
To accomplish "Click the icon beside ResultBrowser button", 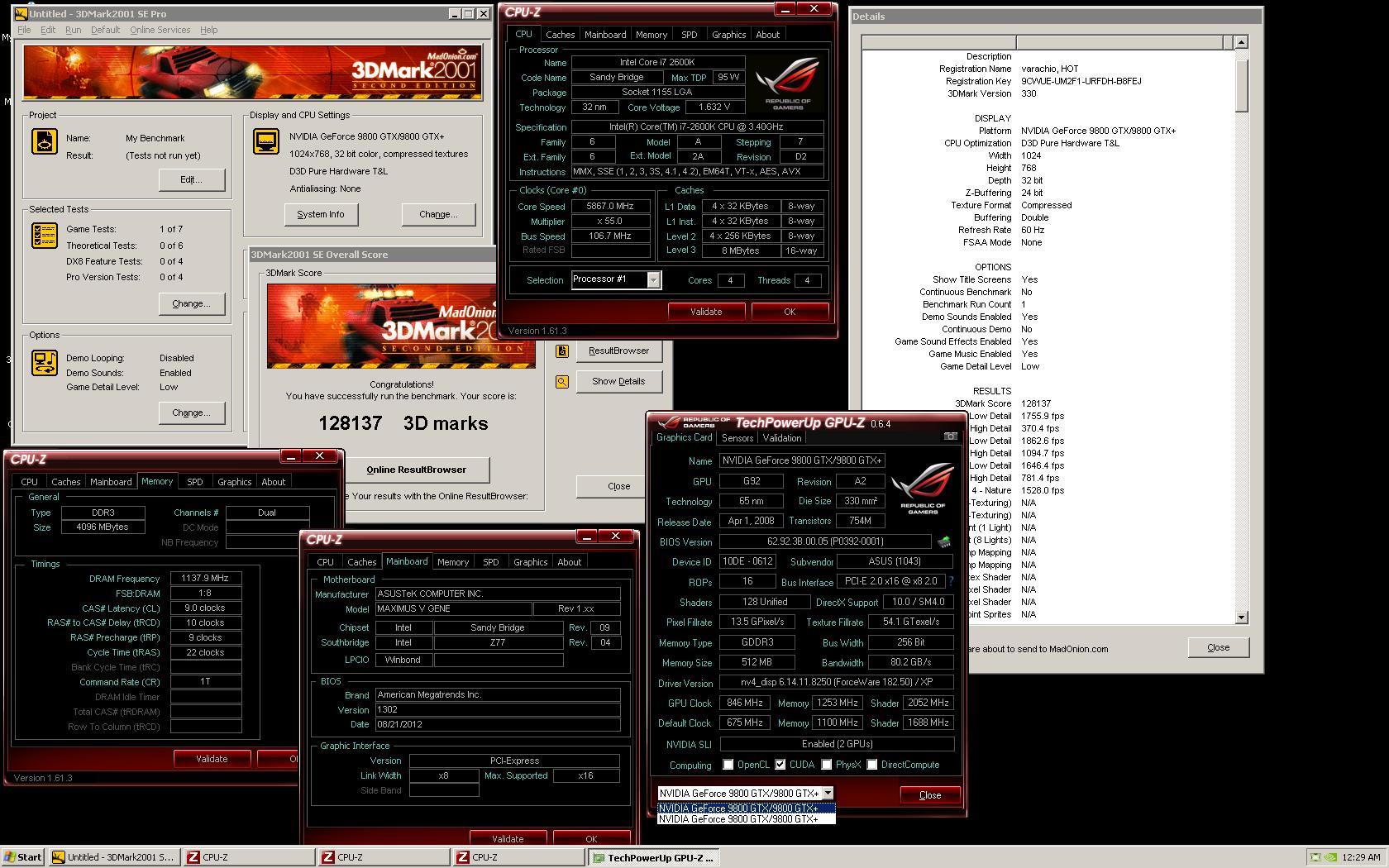I will point(562,351).
